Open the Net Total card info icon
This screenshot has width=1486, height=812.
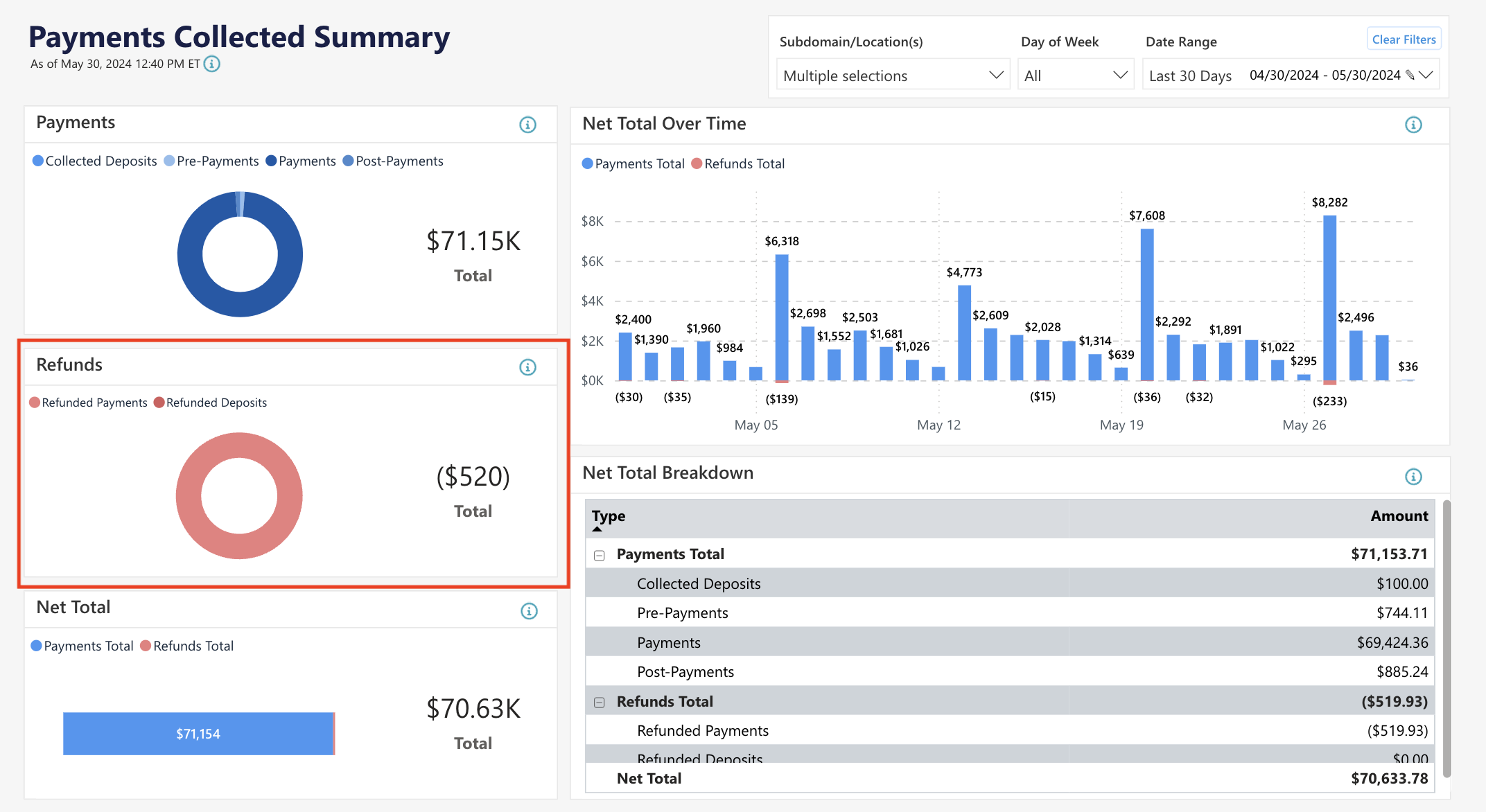pyautogui.click(x=528, y=610)
